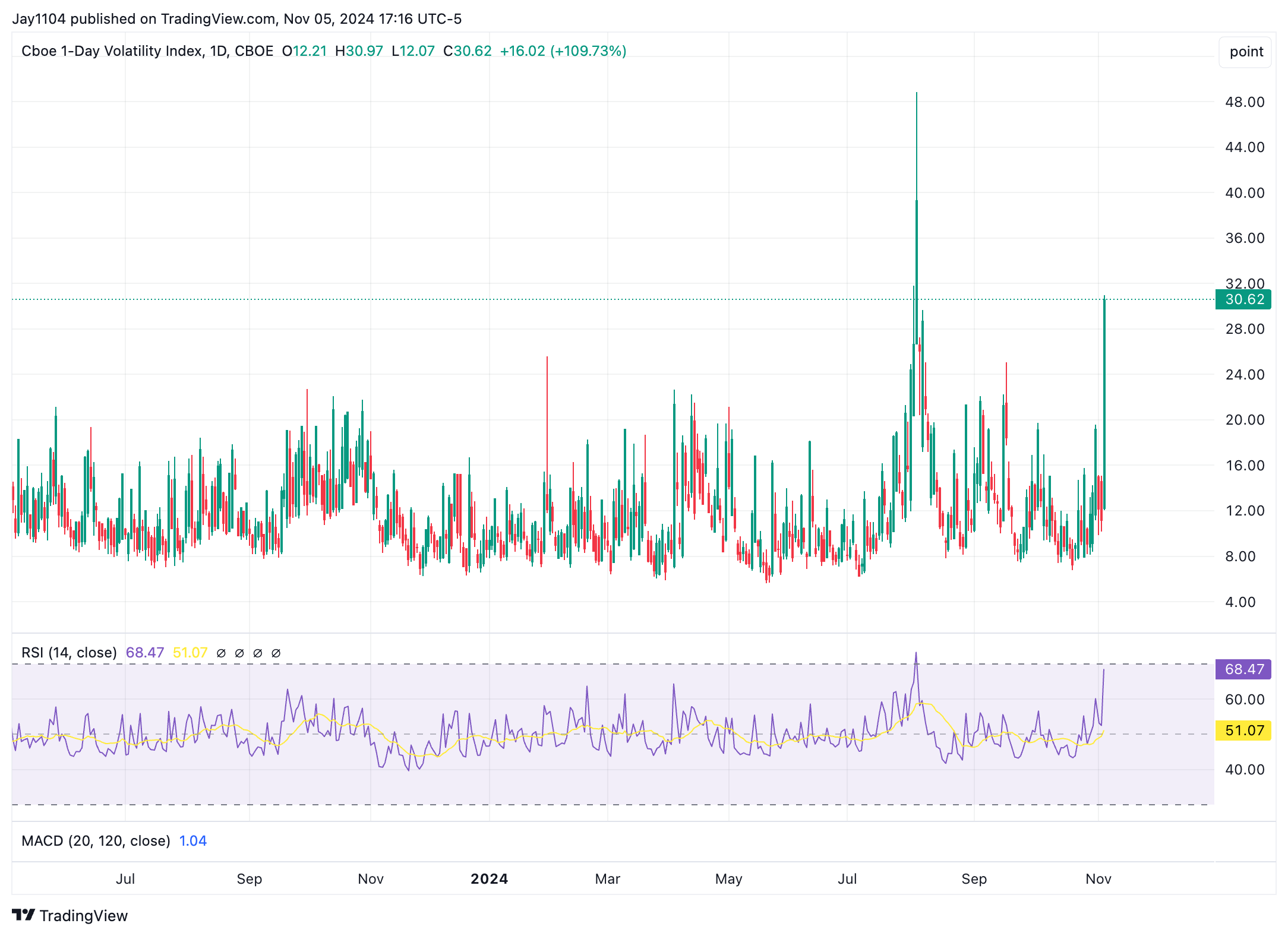Click the yellow 51.07 RSI average tag
Image resolution: width=1288 pixels, height=936 pixels.
click(1243, 731)
